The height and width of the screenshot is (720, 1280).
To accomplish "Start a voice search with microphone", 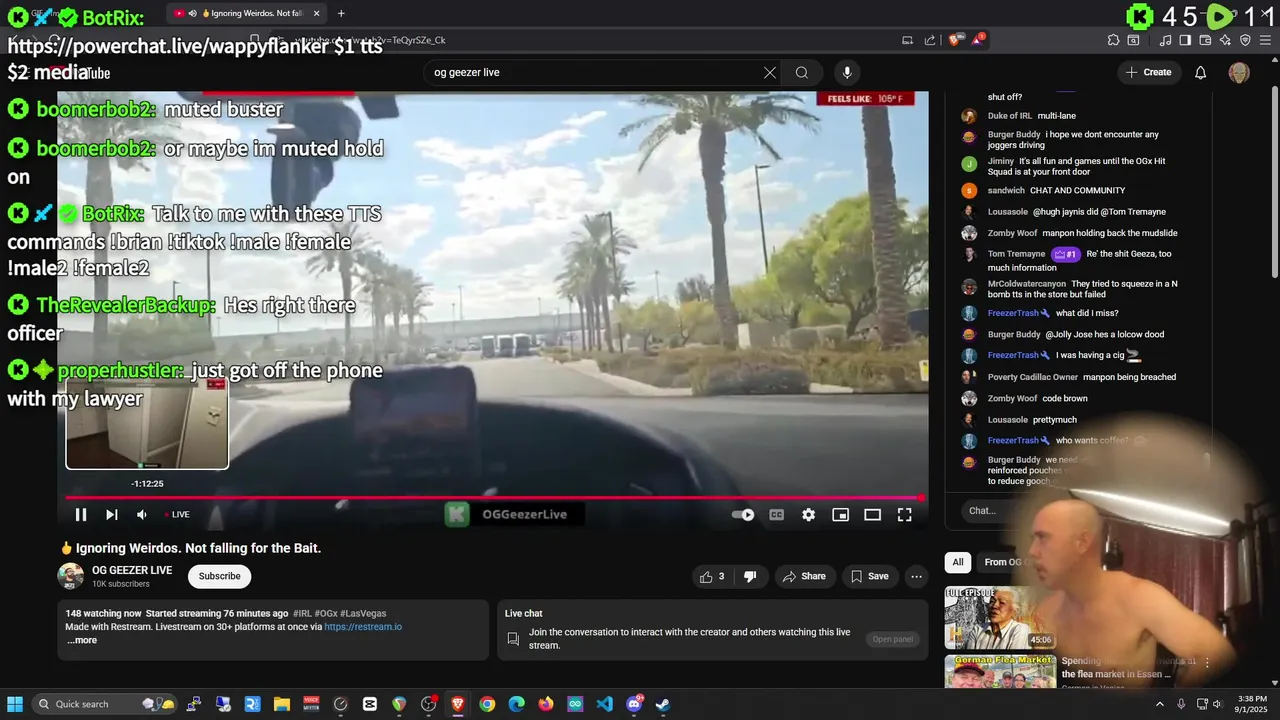I will coord(847,72).
